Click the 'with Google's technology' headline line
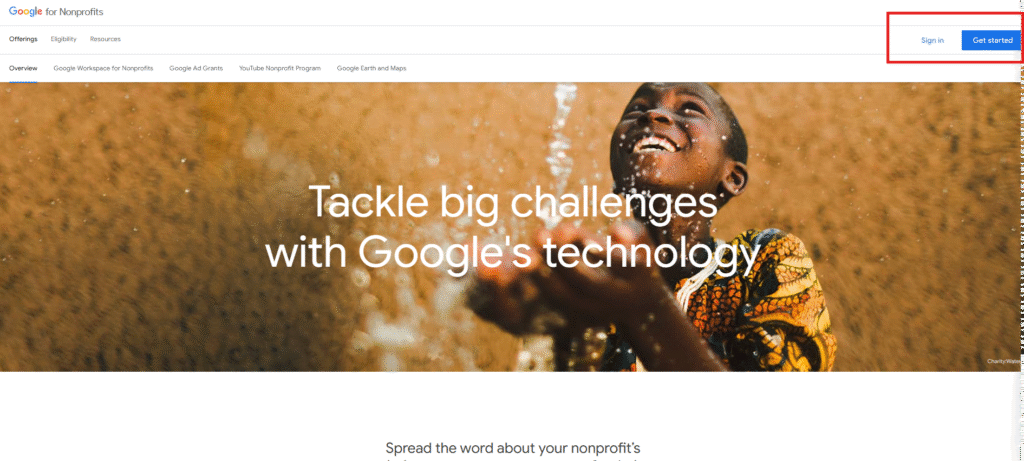 513,251
